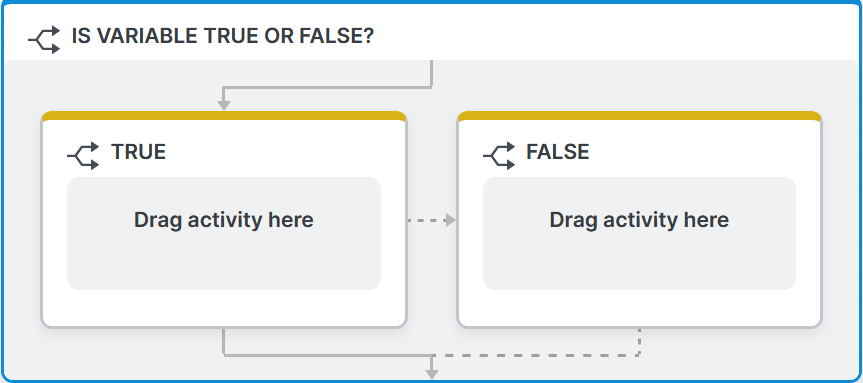863x383 pixels.
Task: Click empty white area below FALSE drop zone
Action: (640, 307)
